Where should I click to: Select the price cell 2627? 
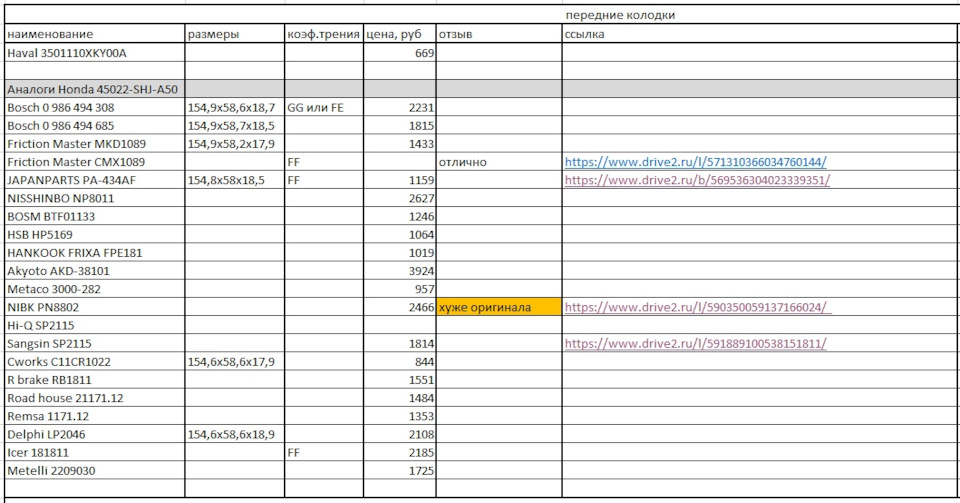400,198
